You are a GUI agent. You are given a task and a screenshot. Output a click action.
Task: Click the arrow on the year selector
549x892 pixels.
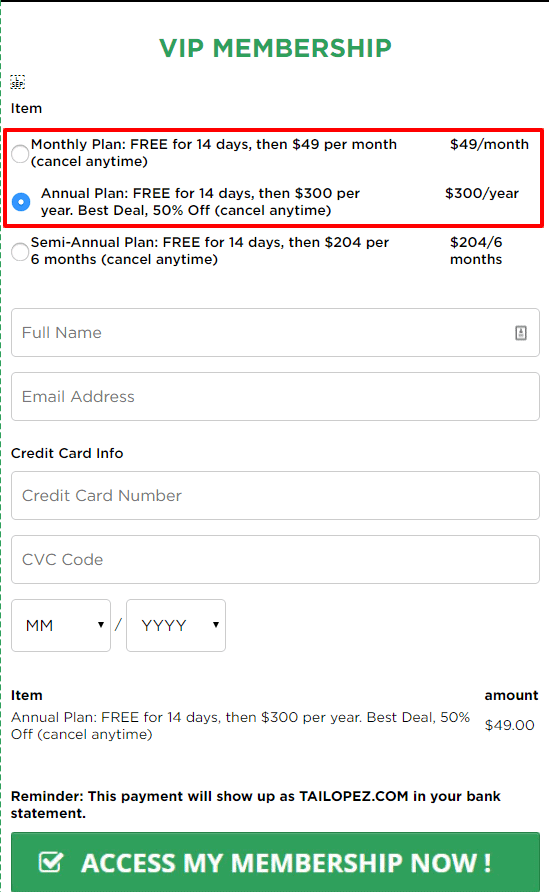click(216, 625)
